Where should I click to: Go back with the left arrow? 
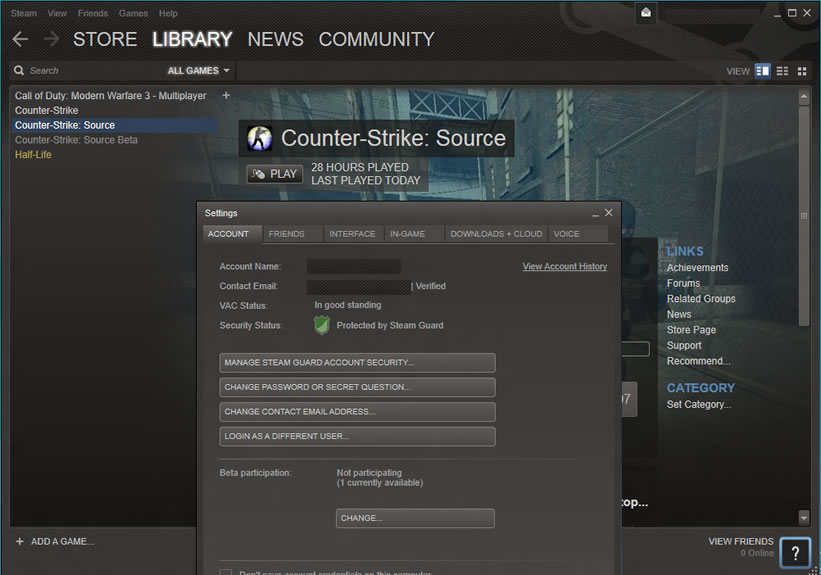click(20, 39)
